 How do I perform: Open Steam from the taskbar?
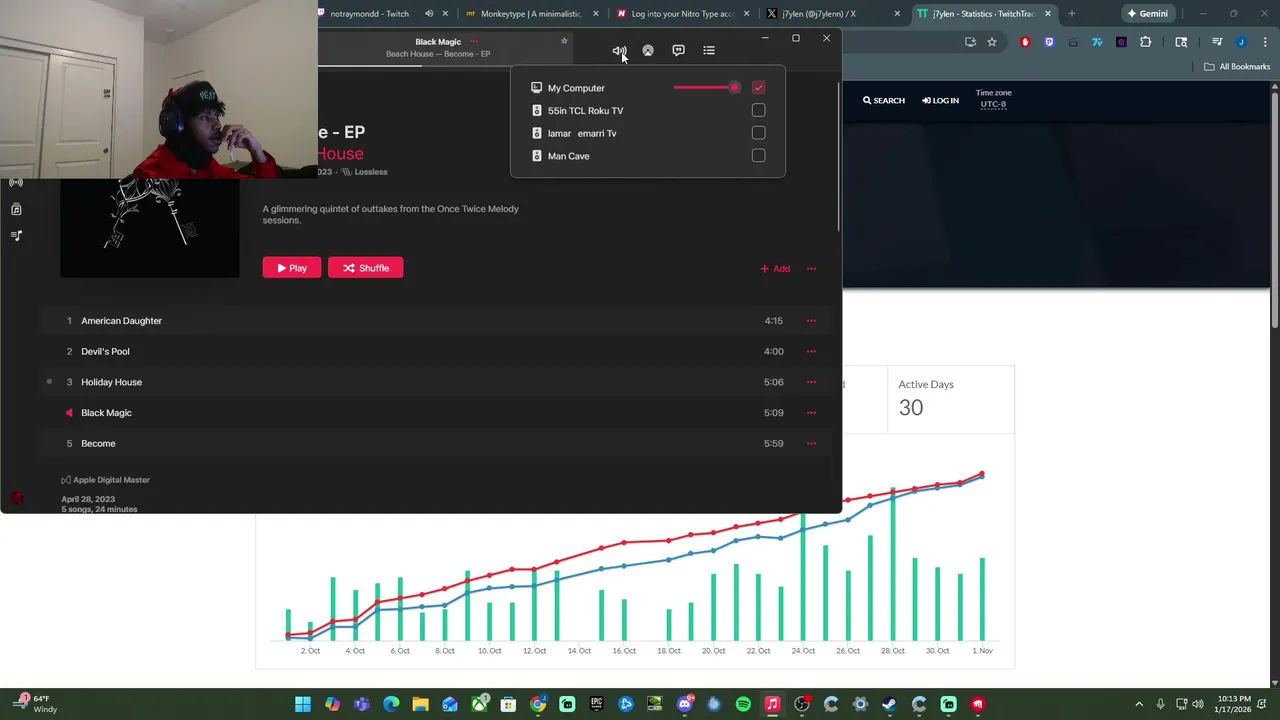889,704
